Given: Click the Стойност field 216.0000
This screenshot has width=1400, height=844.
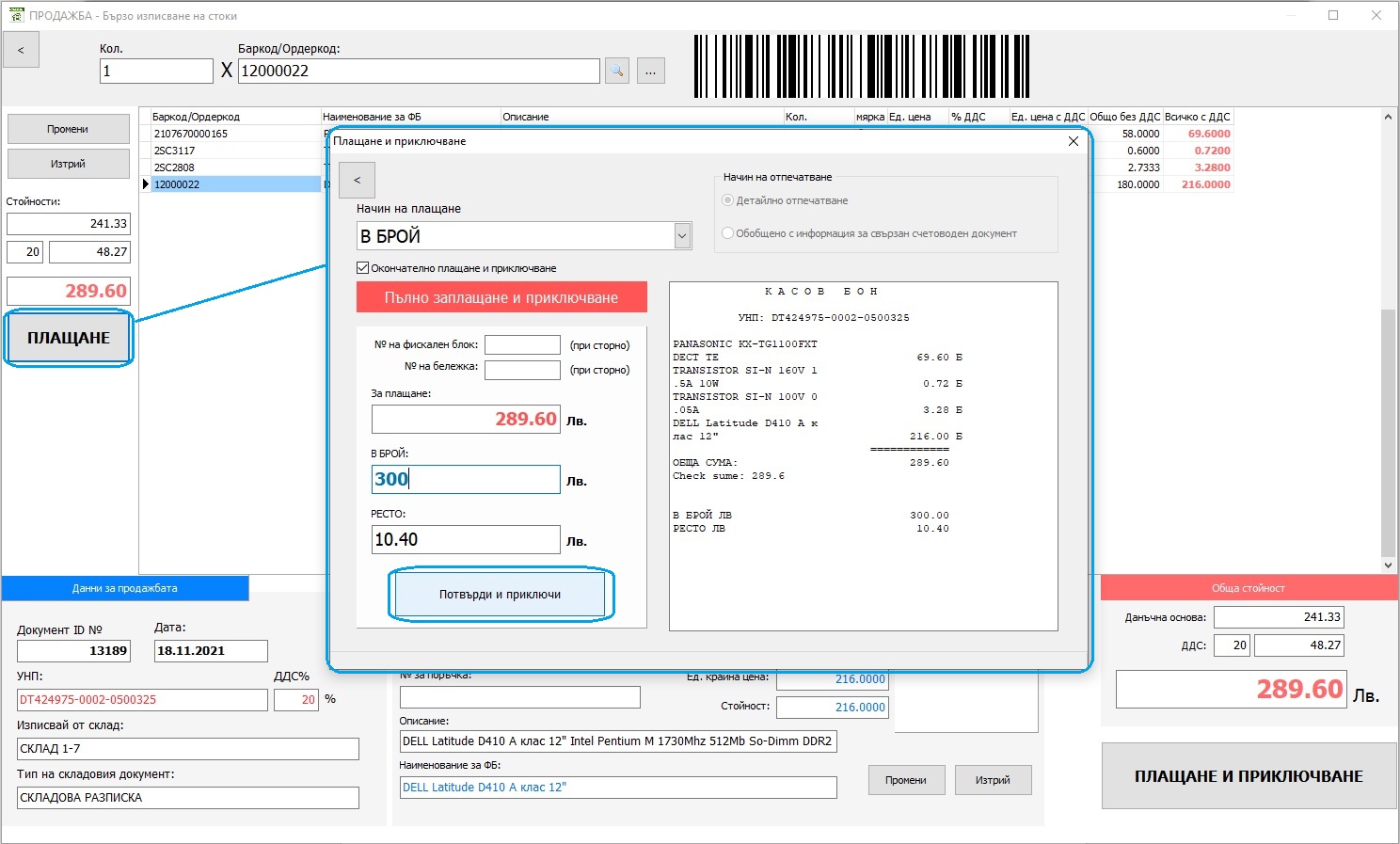Looking at the screenshot, I should [833, 708].
